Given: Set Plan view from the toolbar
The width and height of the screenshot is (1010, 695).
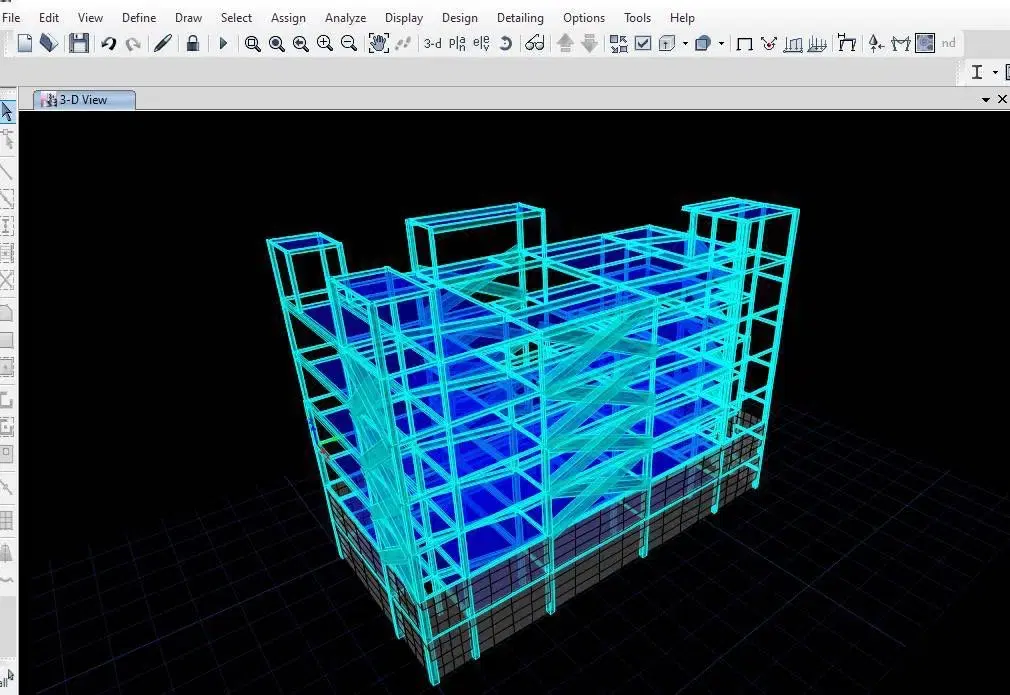Looking at the screenshot, I should pyautogui.click(x=457, y=43).
